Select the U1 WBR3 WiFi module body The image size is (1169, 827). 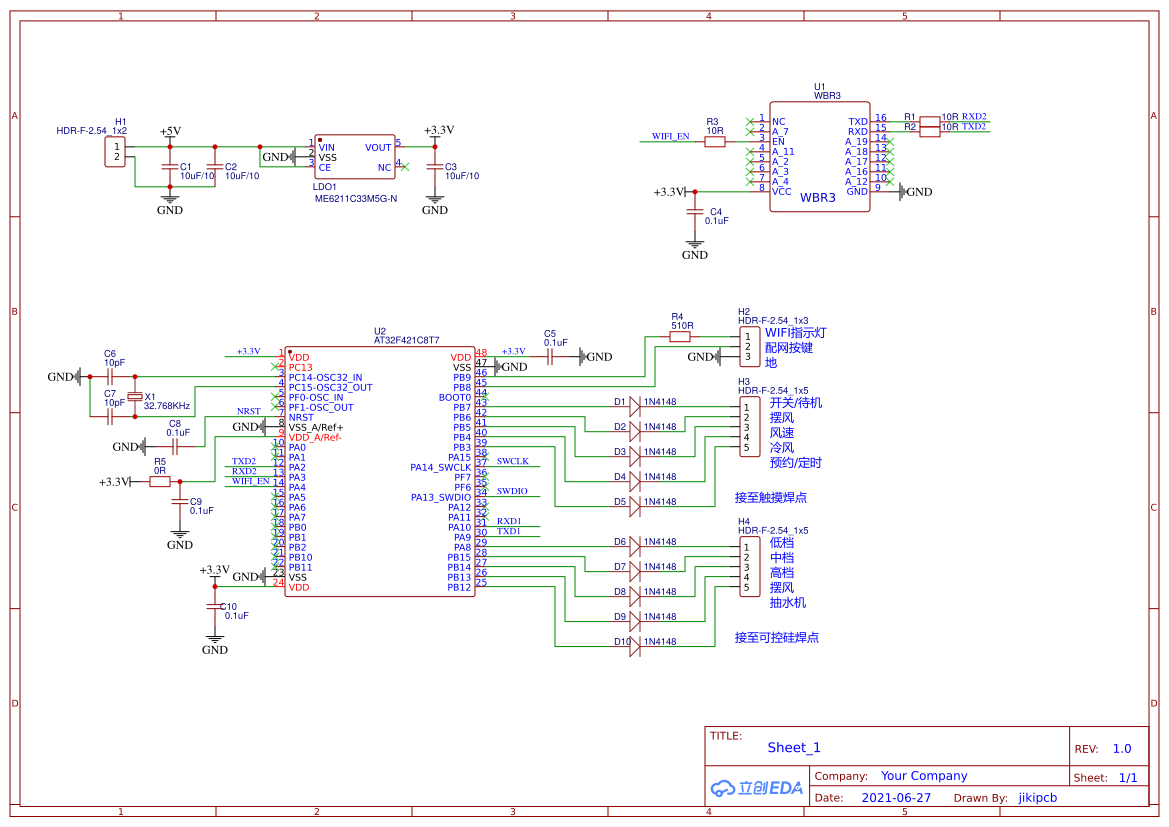pos(819,157)
